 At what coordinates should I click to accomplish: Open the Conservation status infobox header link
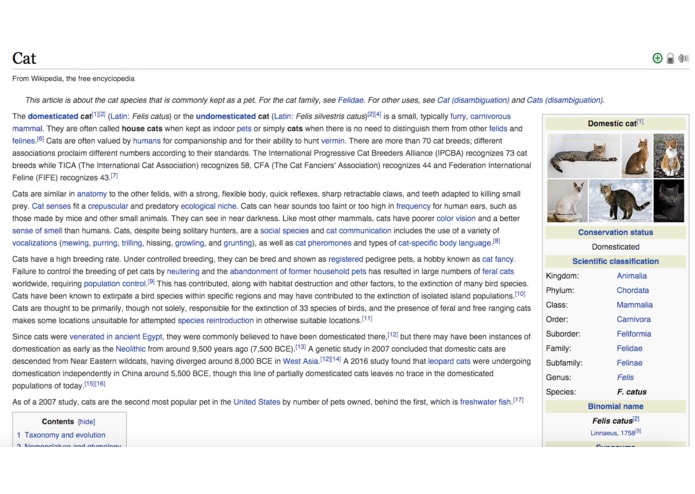[615, 232]
